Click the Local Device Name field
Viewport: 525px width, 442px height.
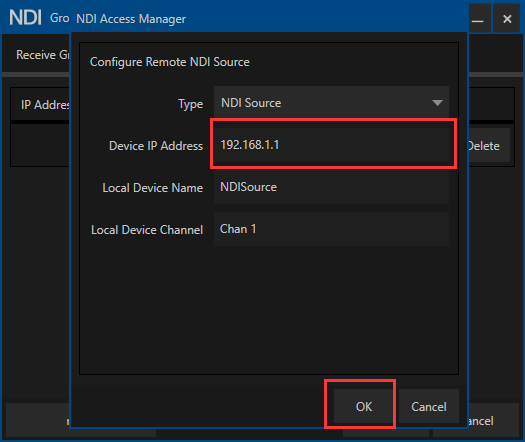pyautogui.click(x=331, y=187)
